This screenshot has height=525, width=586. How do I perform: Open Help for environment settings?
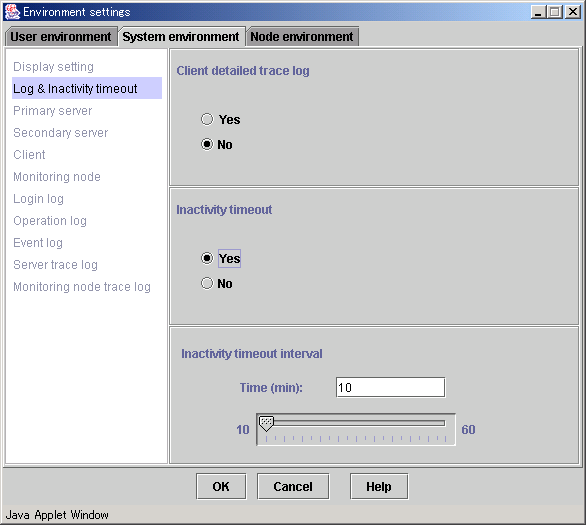tap(379, 486)
